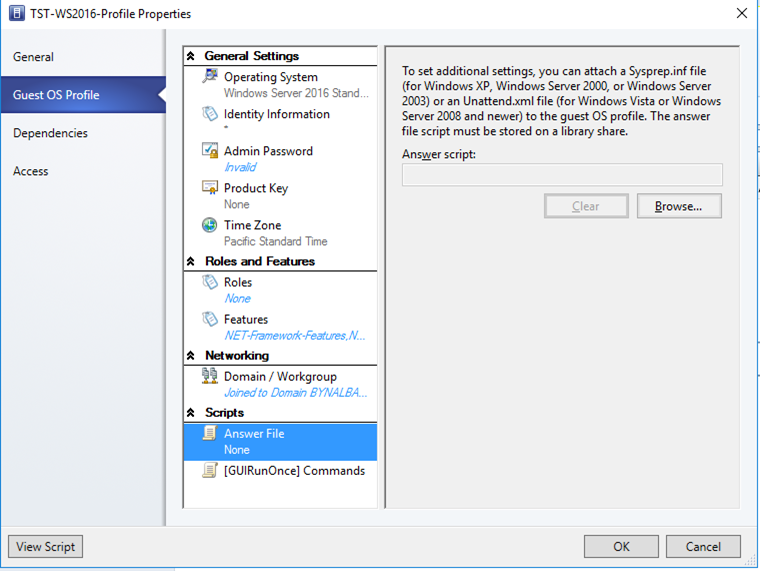Click the 'Windows Server 2016 Stand...' value
Viewport: 760px width, 571px height.
pos(296,93)
